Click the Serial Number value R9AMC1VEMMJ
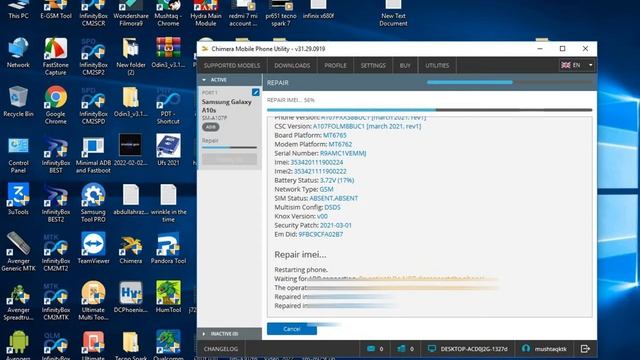640x360 pixels. coord(343,153)
